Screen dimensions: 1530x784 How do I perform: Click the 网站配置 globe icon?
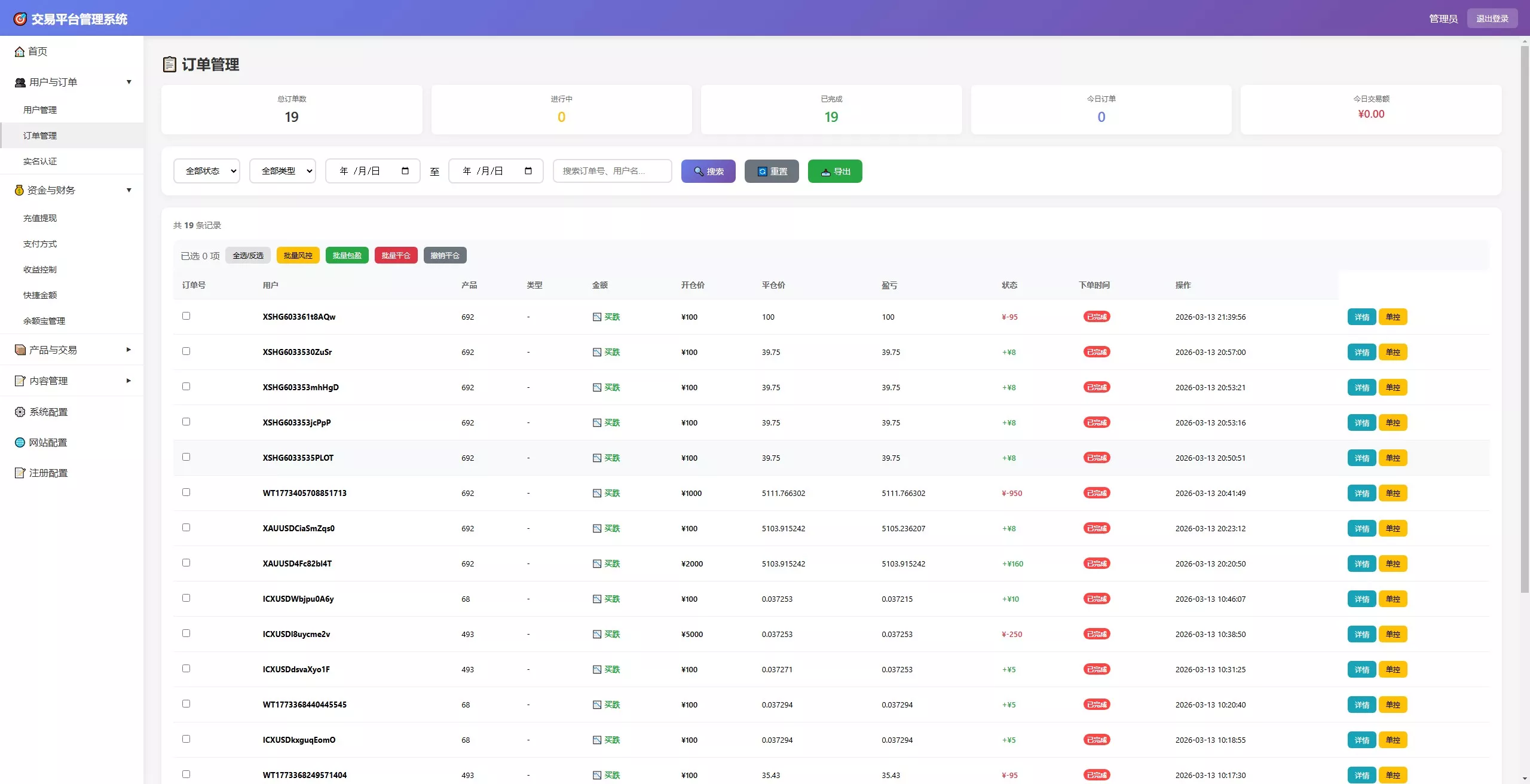(x=20, y=442)
